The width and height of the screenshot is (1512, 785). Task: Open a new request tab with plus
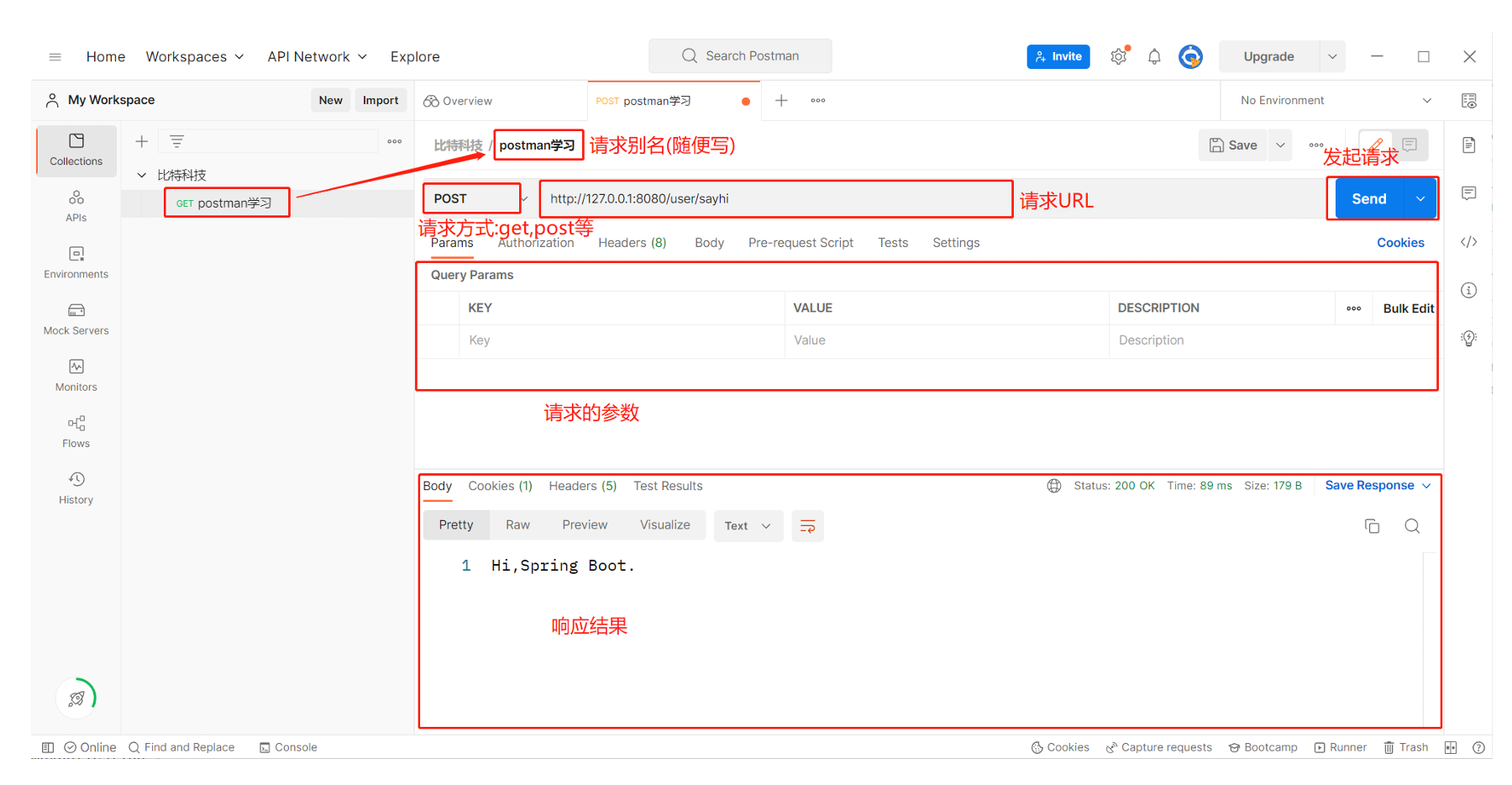point(781,101)
